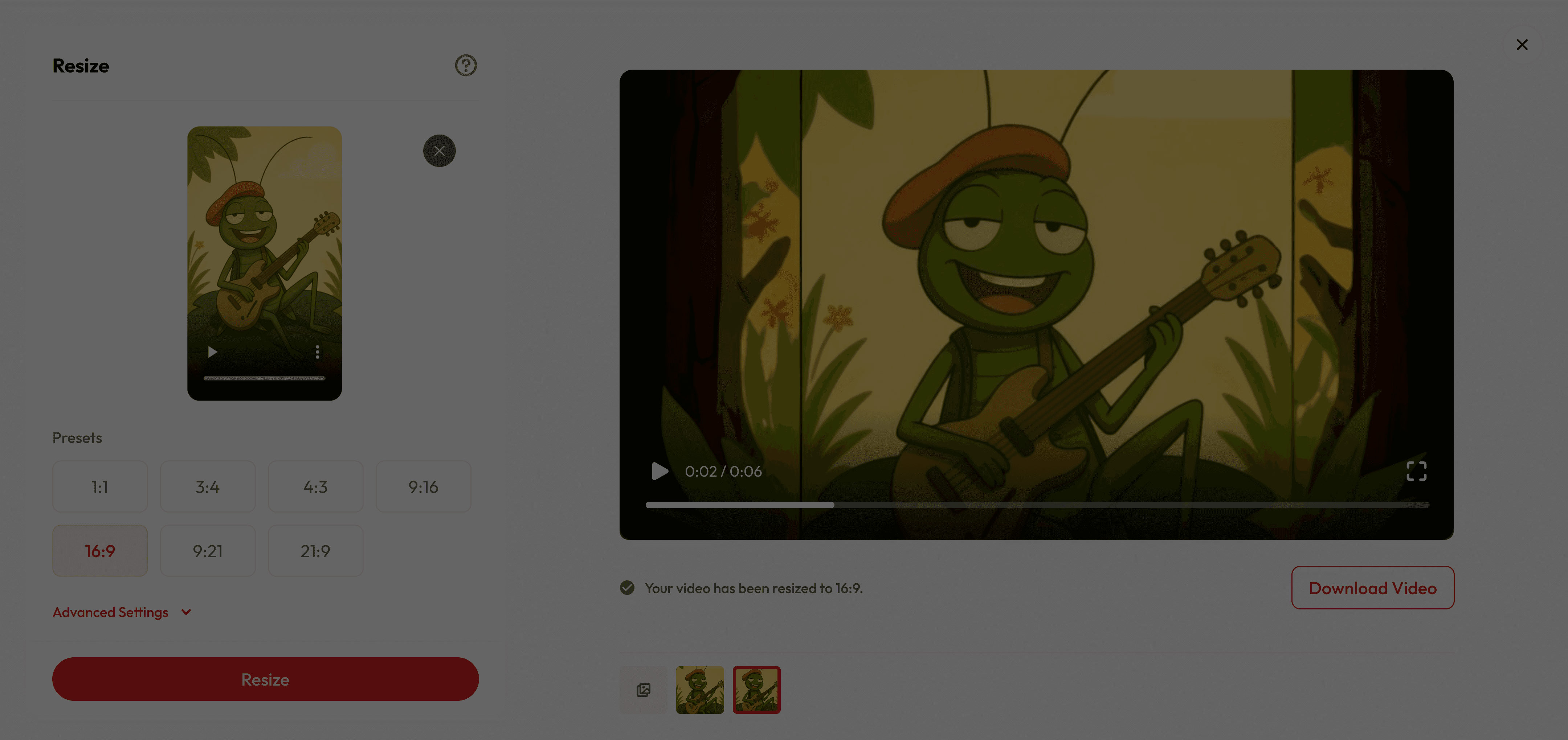Screen dimensions: 1568x740
Task: Pick the 4:3 preset option
Action: pos(315,487)
